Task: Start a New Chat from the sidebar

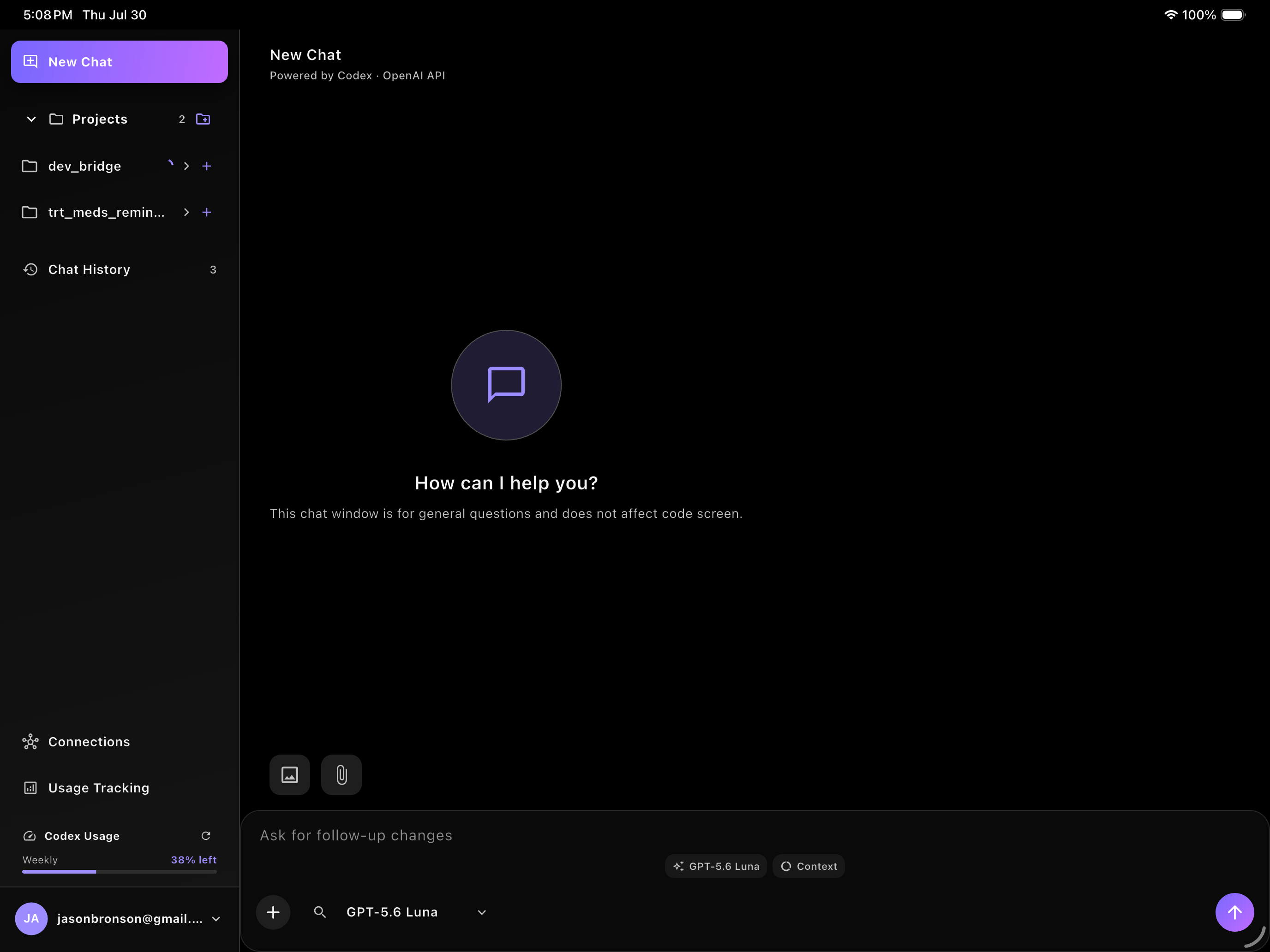Action: click(120, 61)
